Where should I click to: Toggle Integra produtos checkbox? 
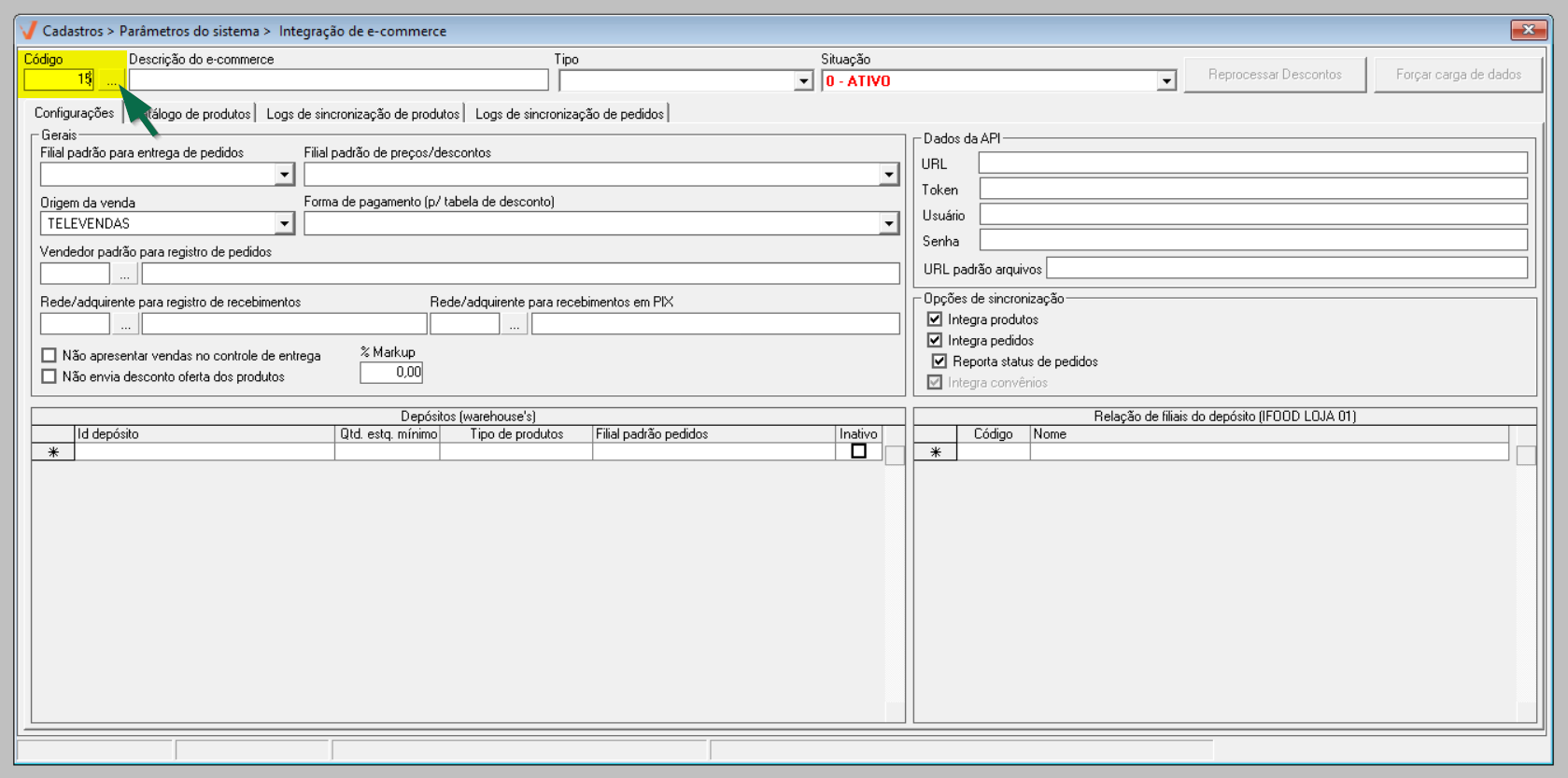click(935, 319)
